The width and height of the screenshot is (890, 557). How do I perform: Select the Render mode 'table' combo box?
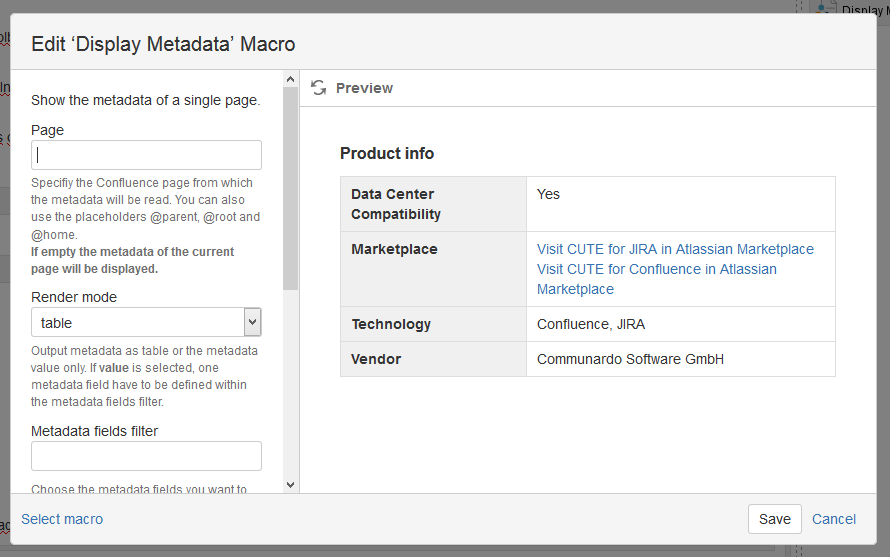(138, 322)
